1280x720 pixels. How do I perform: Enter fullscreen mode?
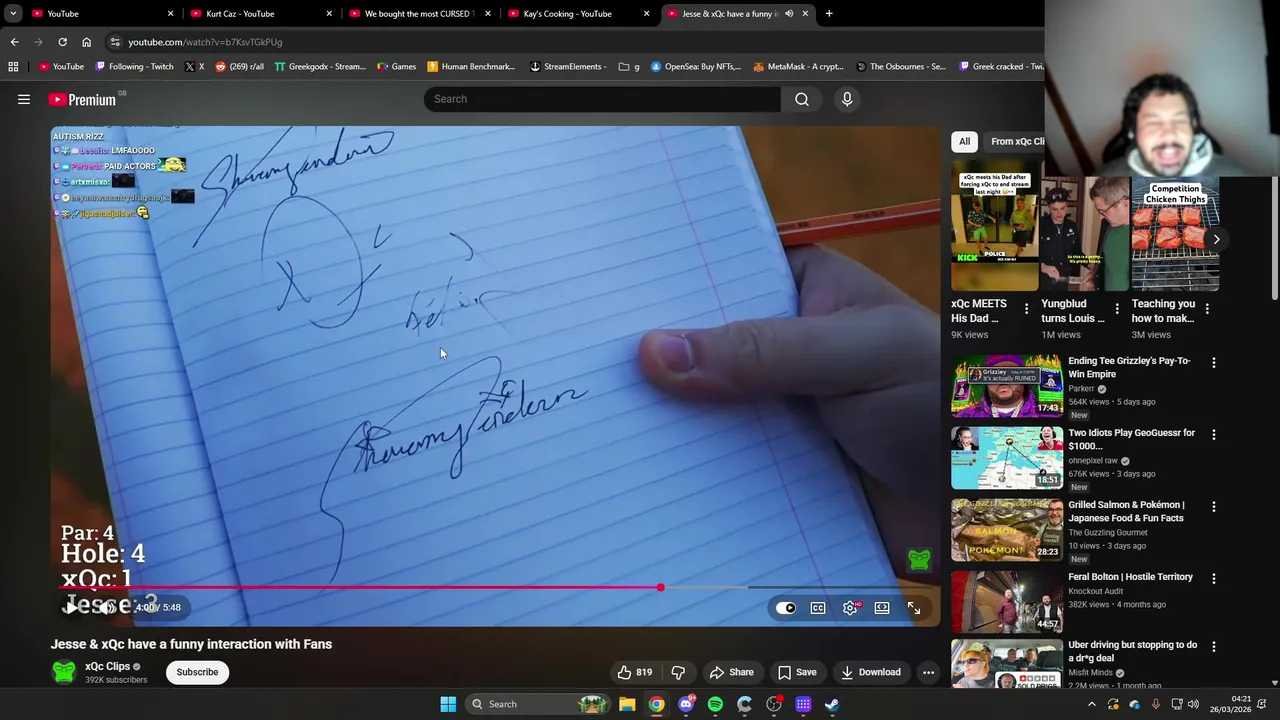[914, 608]
